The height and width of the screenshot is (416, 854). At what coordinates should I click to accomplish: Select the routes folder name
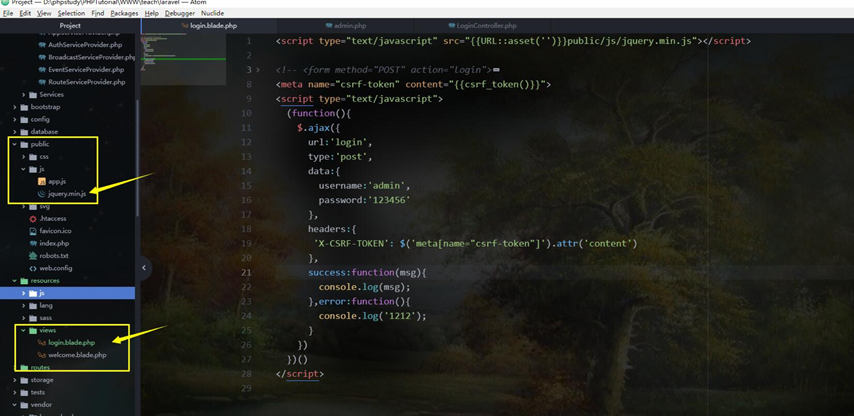pos(40,368)
